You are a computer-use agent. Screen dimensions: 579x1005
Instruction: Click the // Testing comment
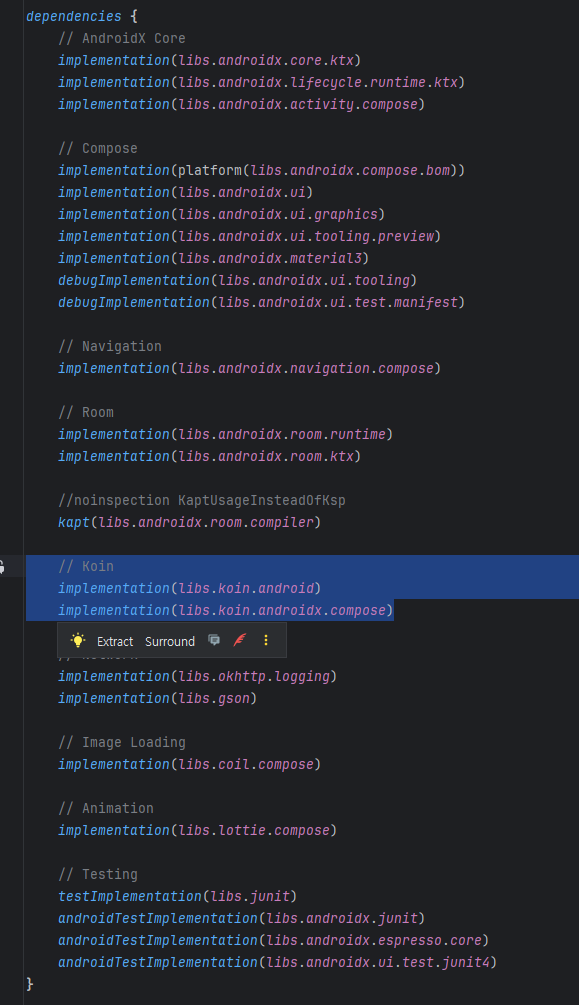click(x=100, y=874)
